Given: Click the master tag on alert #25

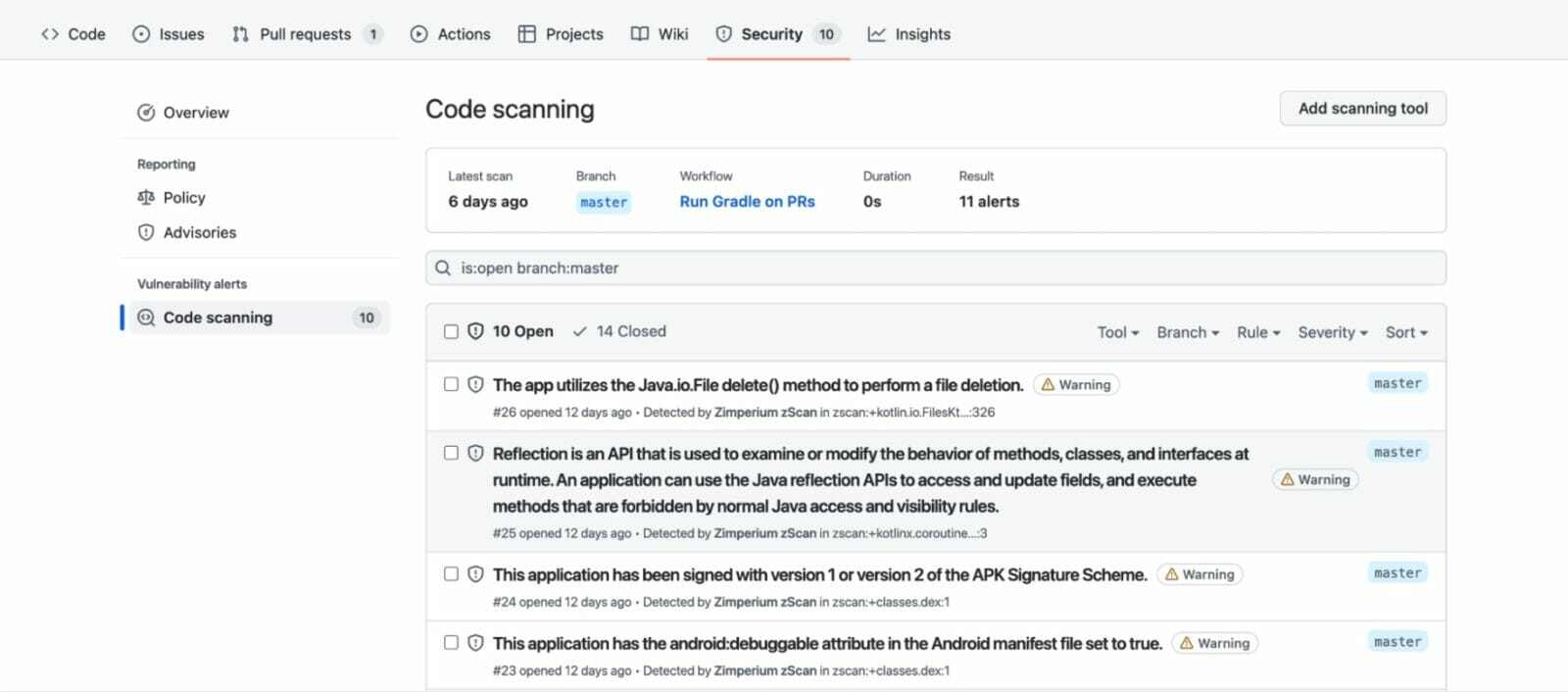Looking at the screenshot, I should (x=1397, y=452).
